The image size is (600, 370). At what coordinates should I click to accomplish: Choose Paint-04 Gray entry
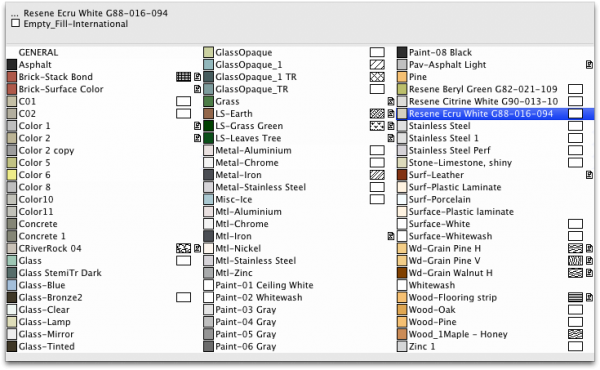246,322
